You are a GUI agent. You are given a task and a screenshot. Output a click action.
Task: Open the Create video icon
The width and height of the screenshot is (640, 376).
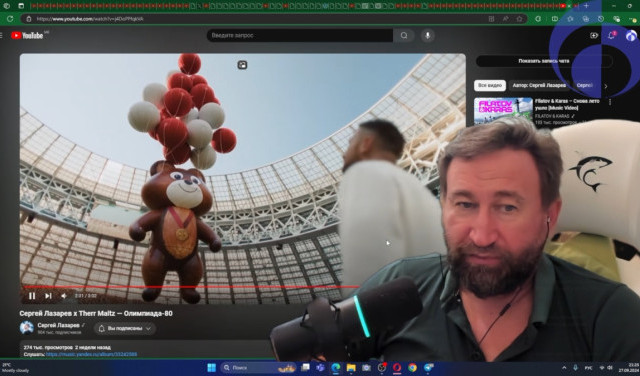(x=594, y=36)
